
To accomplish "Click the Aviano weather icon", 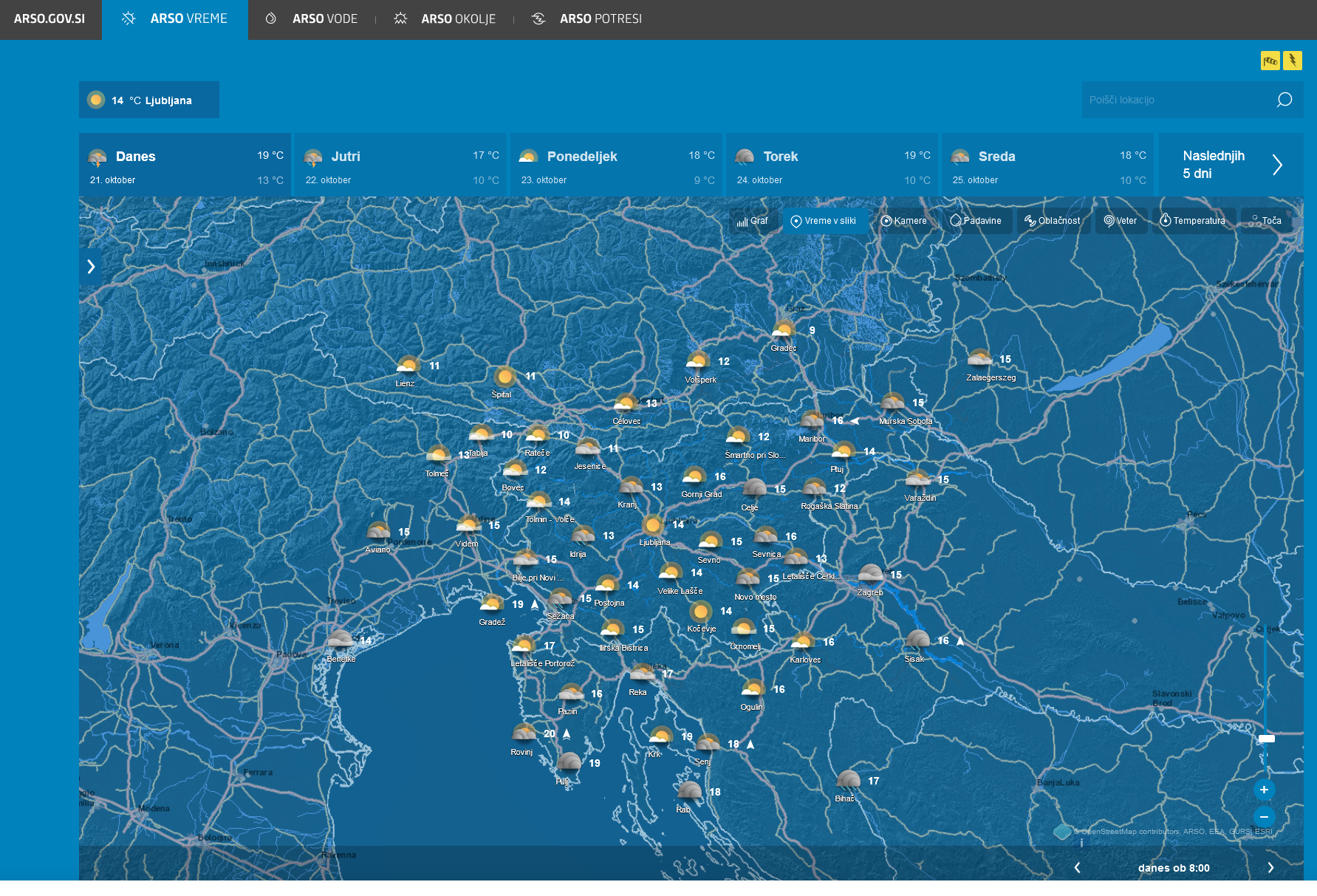I will point(378,532).
